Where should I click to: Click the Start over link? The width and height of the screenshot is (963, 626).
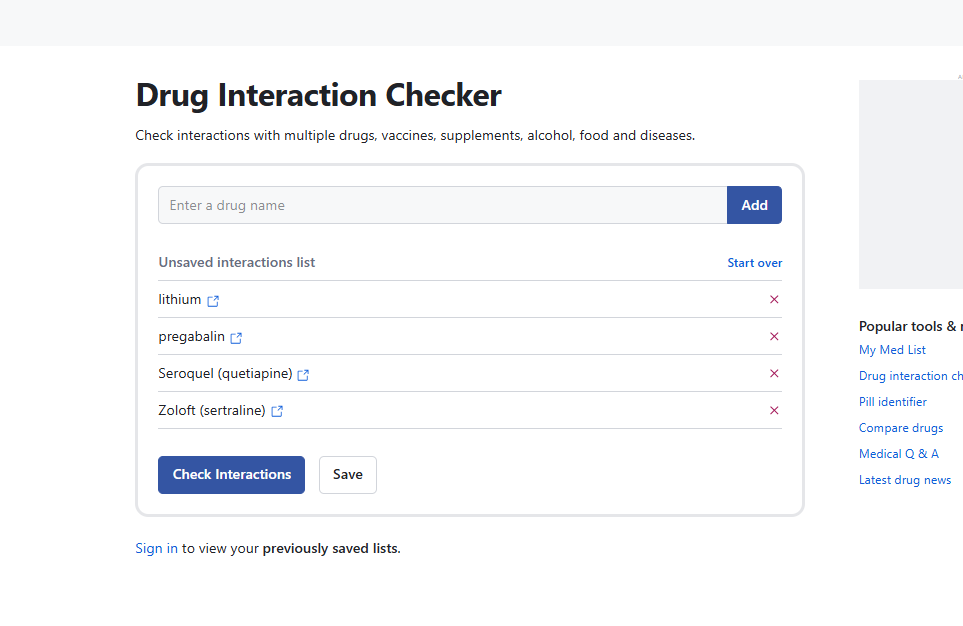(x=754, y=263)
